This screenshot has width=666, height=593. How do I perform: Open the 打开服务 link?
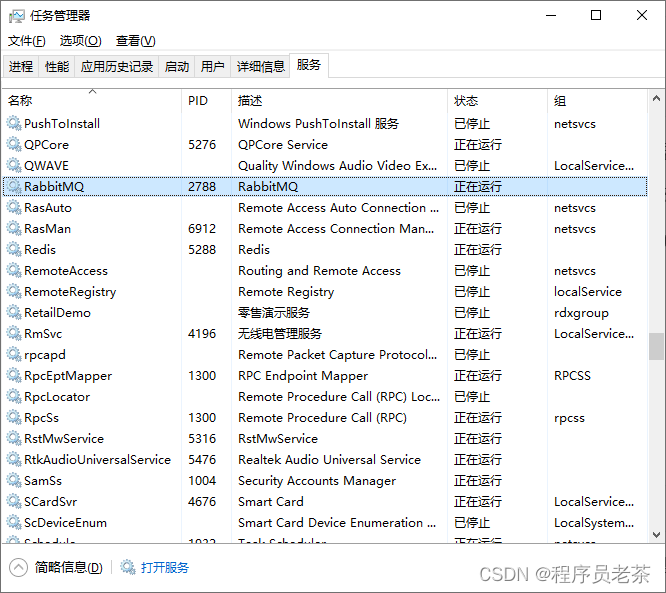165,568
